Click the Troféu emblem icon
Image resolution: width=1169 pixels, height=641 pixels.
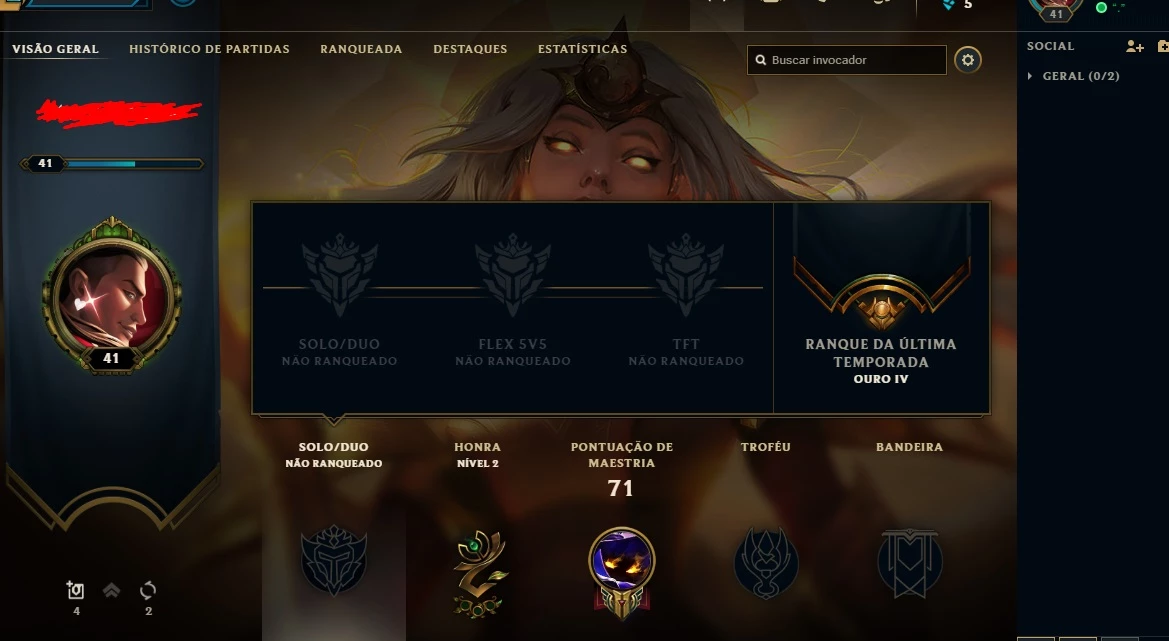[766, 563]
